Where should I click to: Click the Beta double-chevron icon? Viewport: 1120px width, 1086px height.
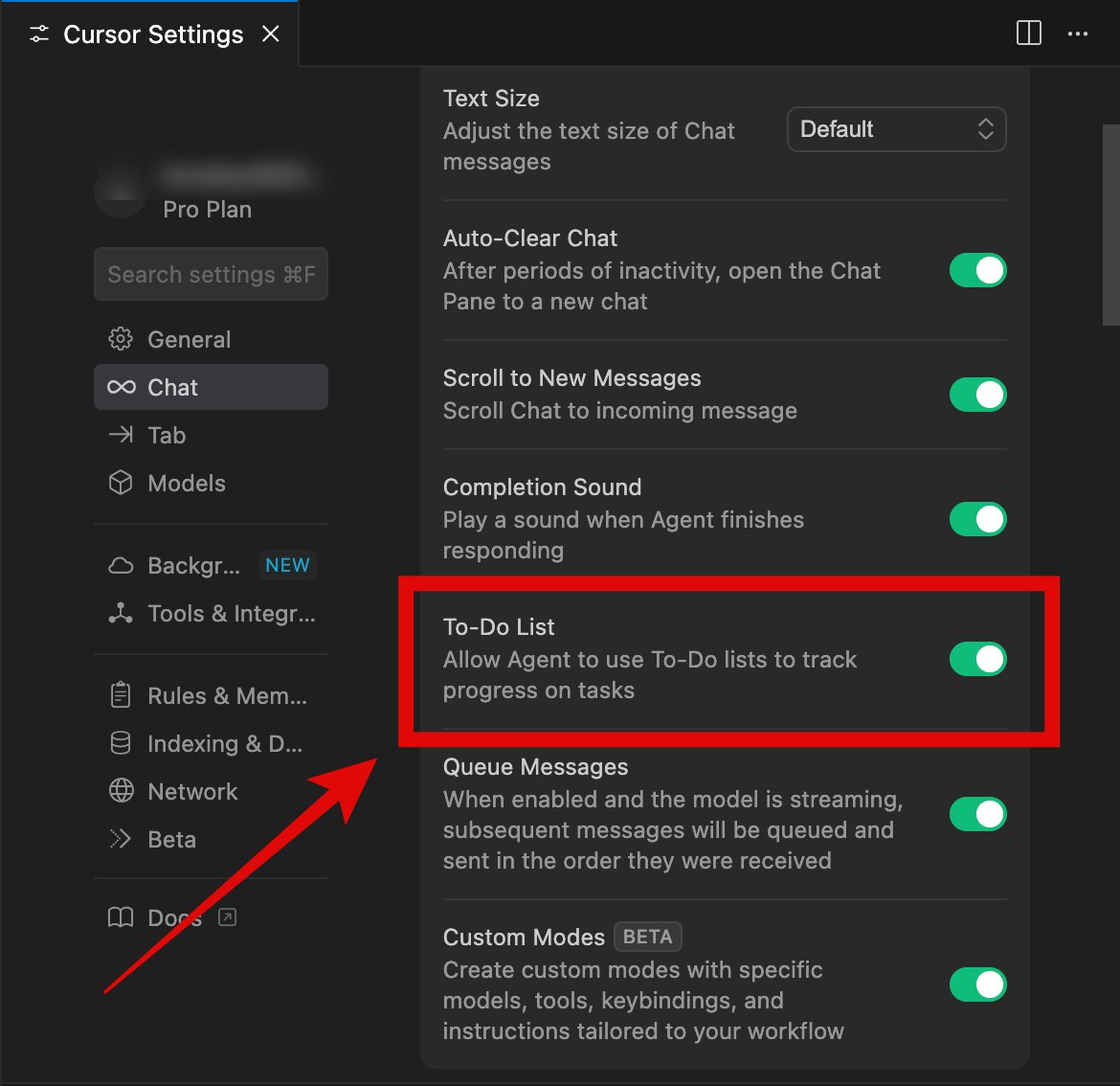[120, 839]
